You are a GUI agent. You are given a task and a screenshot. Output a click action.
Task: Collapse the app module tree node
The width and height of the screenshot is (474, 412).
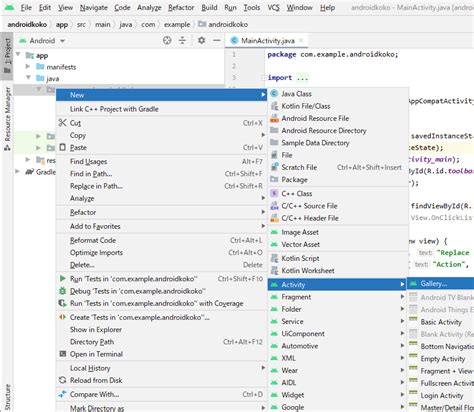tap(18, 55)
